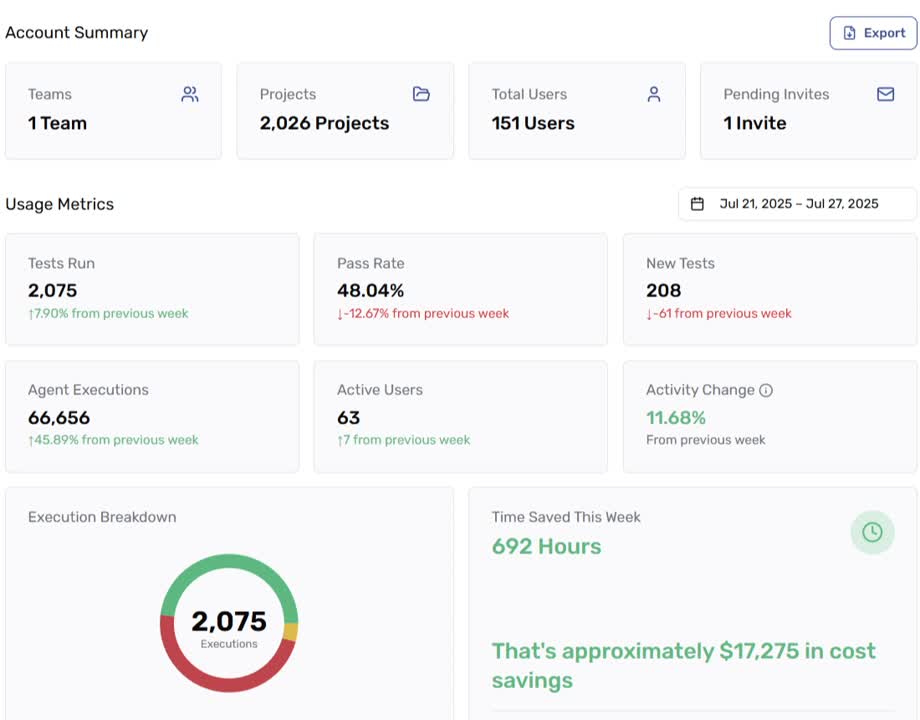Click the '1 Team' value
This screenshot has width=920, height=720.
point(58,123)
